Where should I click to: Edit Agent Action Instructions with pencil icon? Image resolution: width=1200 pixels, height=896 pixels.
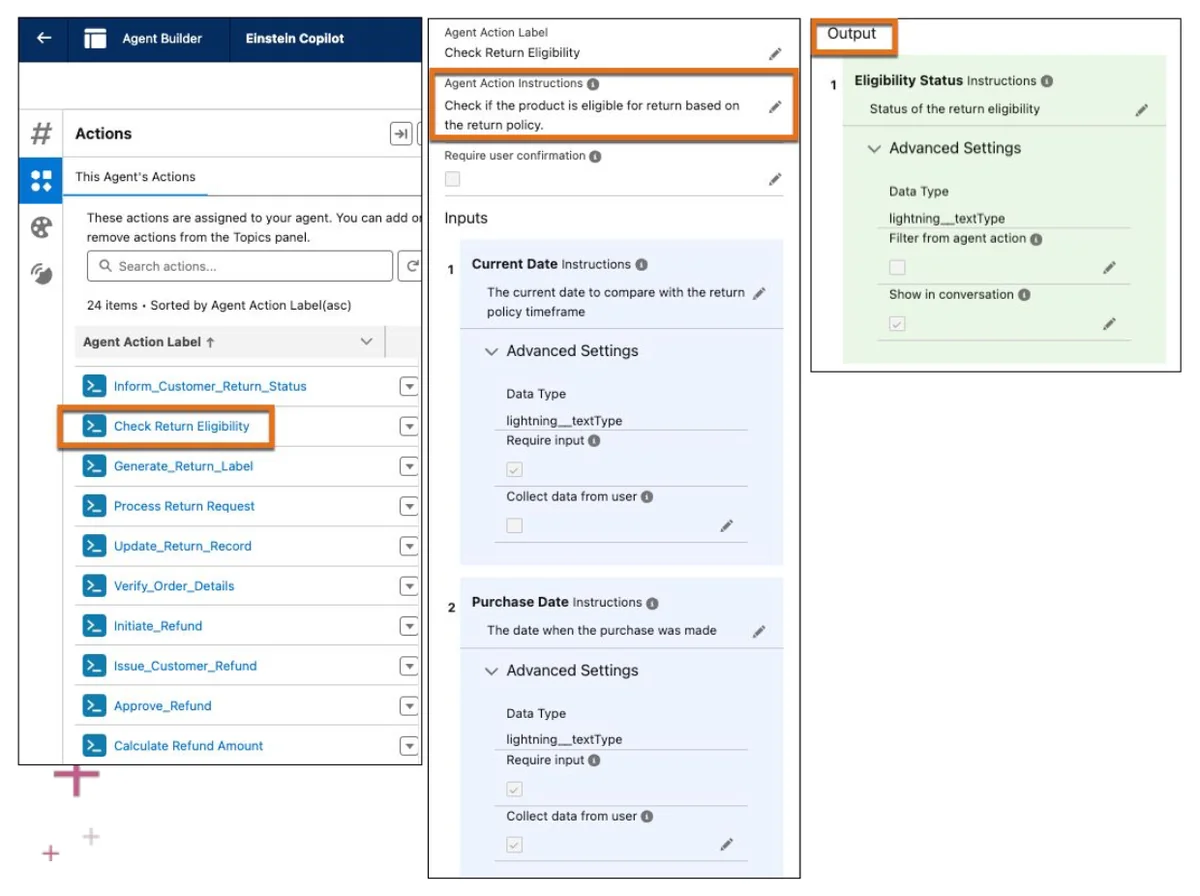[x=775, y=107]
